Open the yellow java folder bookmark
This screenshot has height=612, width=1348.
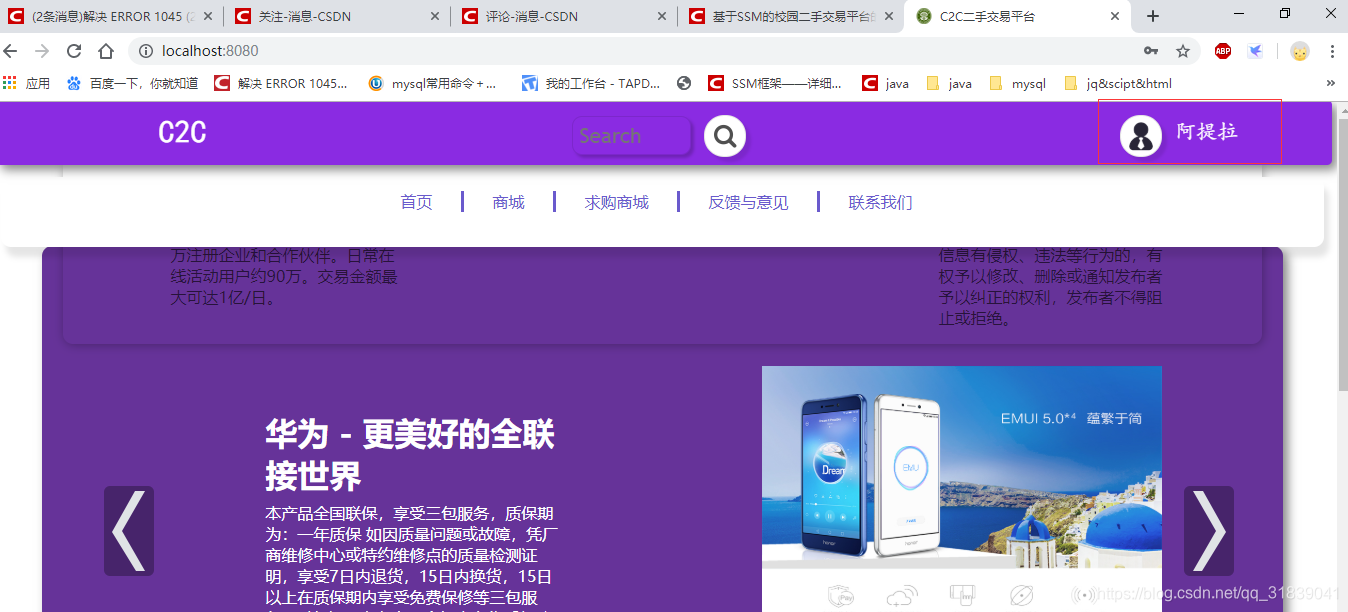pyautogui.click(x=949, y=83)
